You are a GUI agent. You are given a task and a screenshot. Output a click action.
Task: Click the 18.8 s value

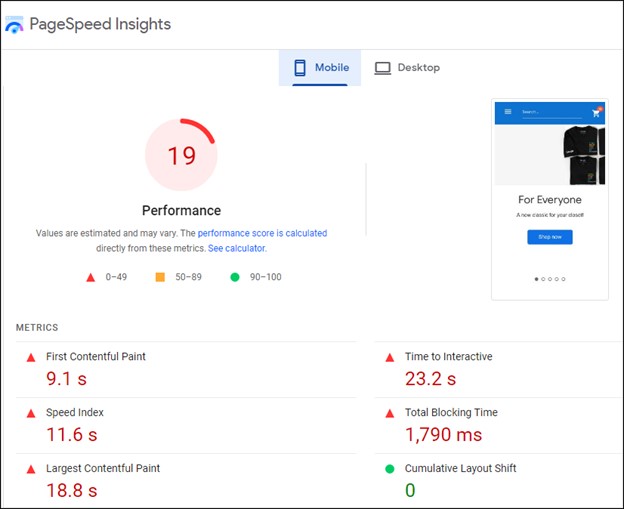point(72,490)
